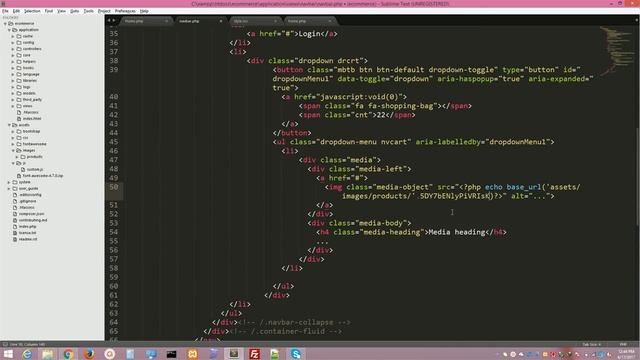Viewport: 640px width, 360px height.
Task: Open the Project menu
Action: (x=104, y=11)
